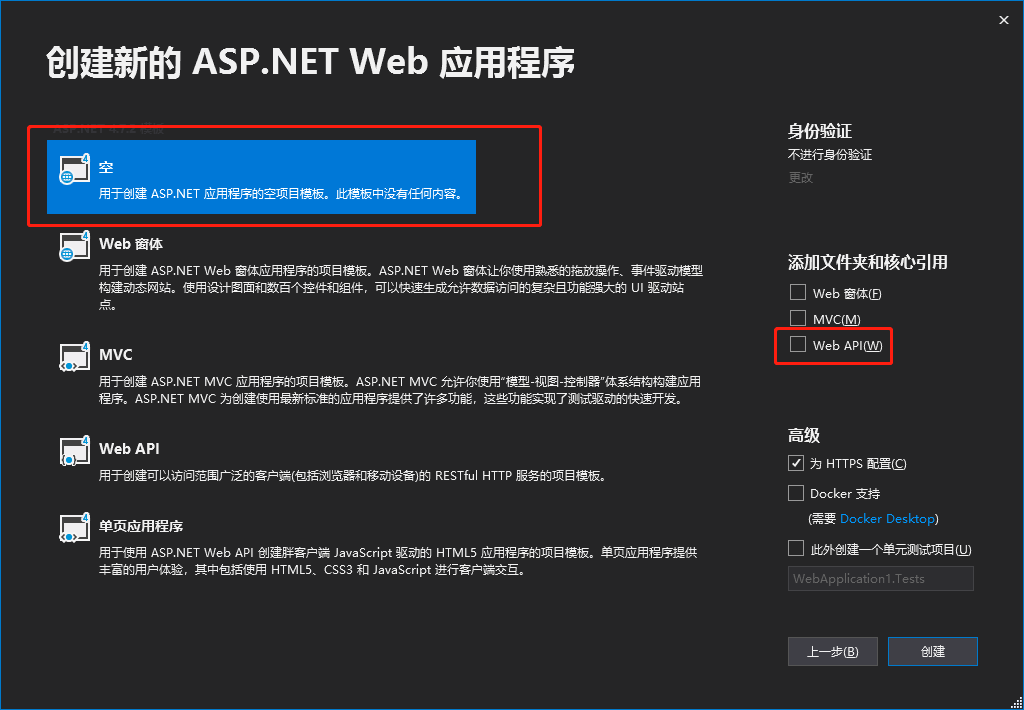The width and height of the screenshot is (1024, 710).
Task: Select the 单页应用程序 template icon
Action: pos(74,528)
